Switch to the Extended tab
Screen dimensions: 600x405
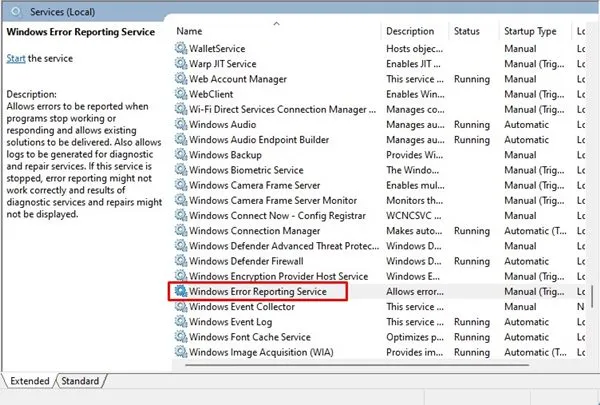click(x=29, y=381)
